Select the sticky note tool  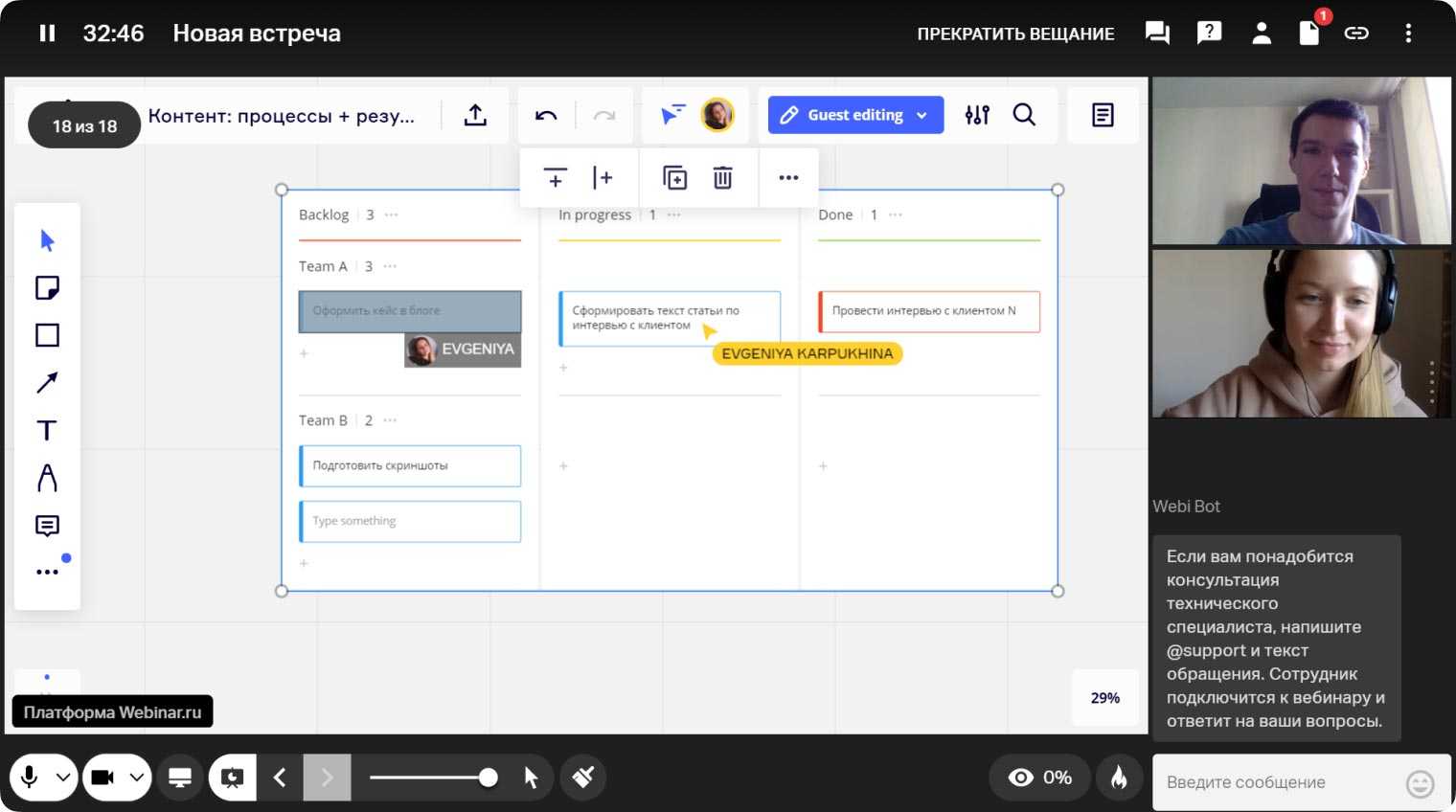coord(47,287)
